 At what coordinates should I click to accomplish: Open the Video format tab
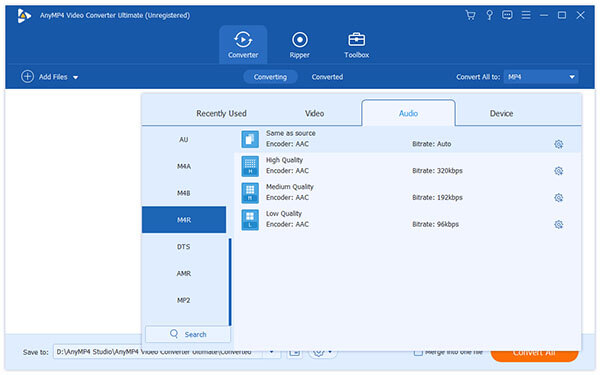tap(314, 113)
